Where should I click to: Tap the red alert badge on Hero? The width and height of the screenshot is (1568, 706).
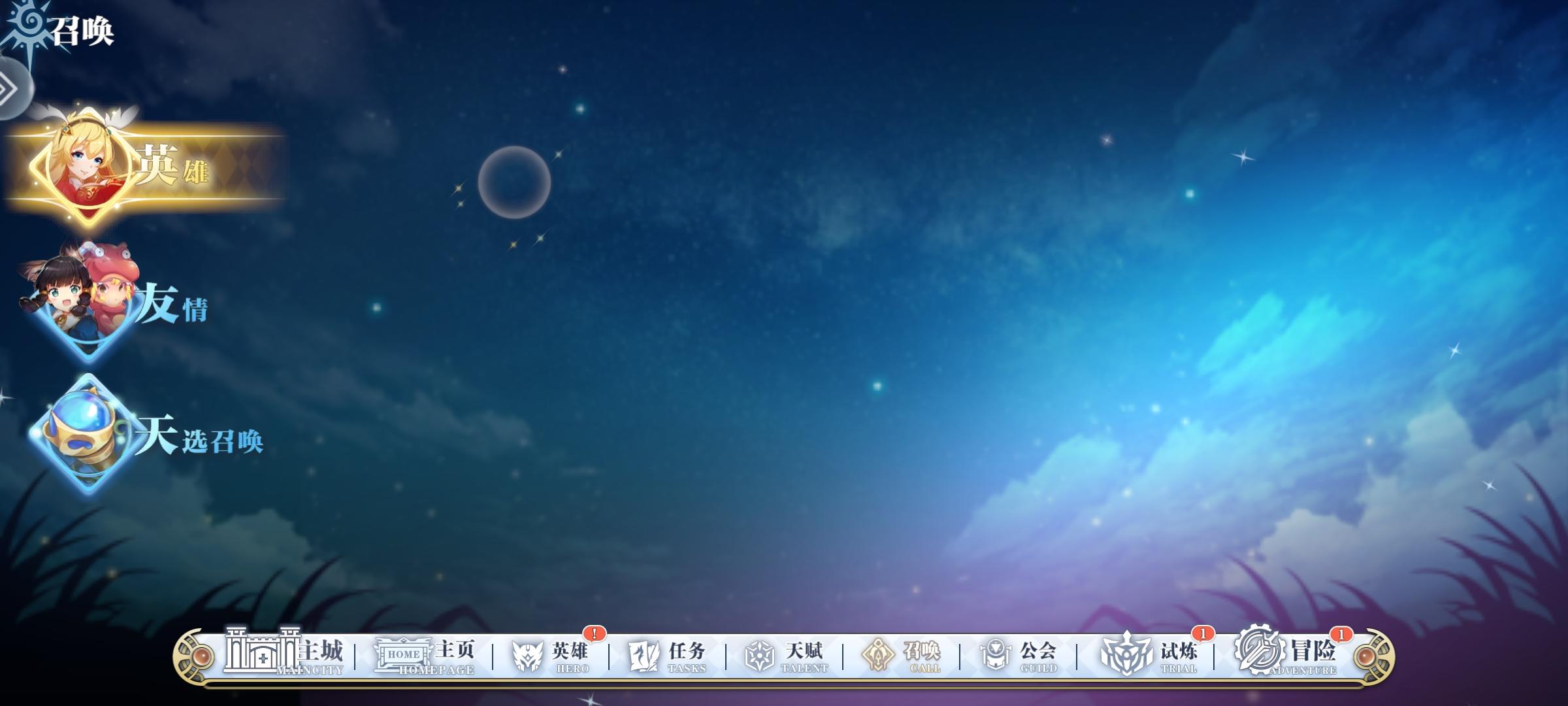pos(594,633)
